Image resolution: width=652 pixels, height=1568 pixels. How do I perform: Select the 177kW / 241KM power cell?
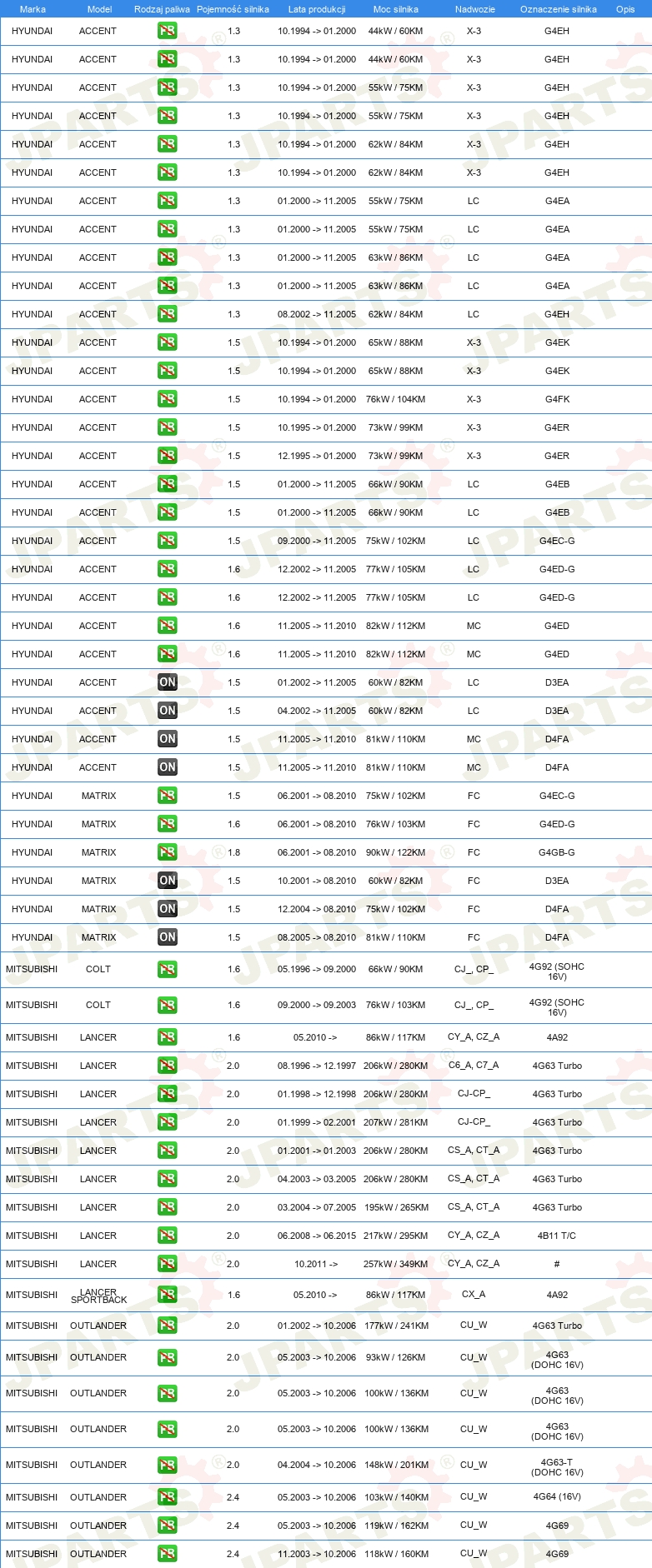pyautogui.click(x=395, y=1326)
